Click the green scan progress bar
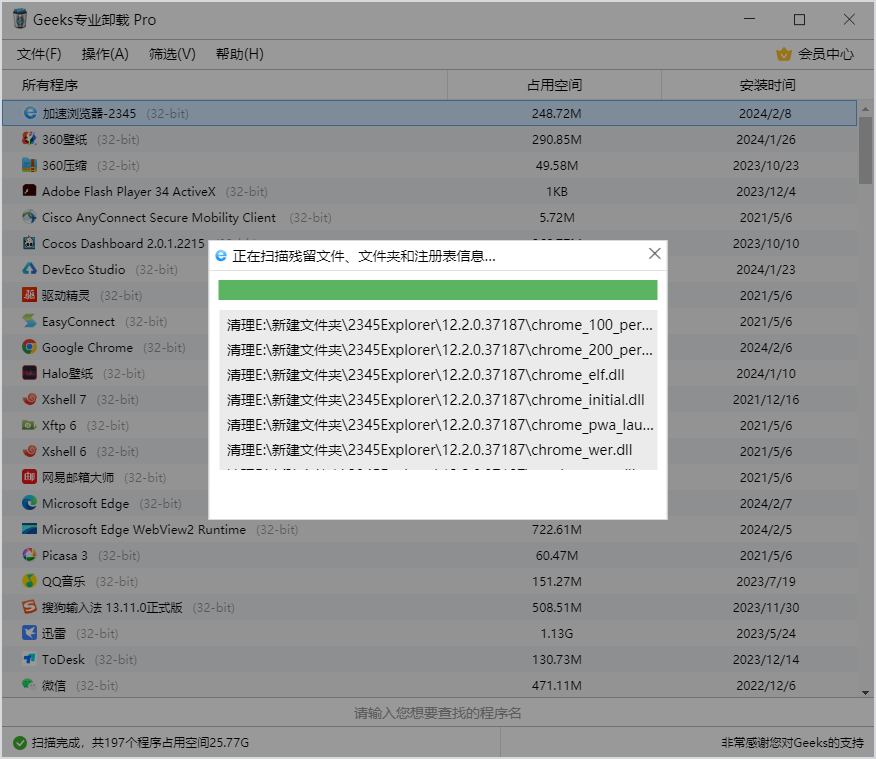The image size is (876, 759). point(438,290)
